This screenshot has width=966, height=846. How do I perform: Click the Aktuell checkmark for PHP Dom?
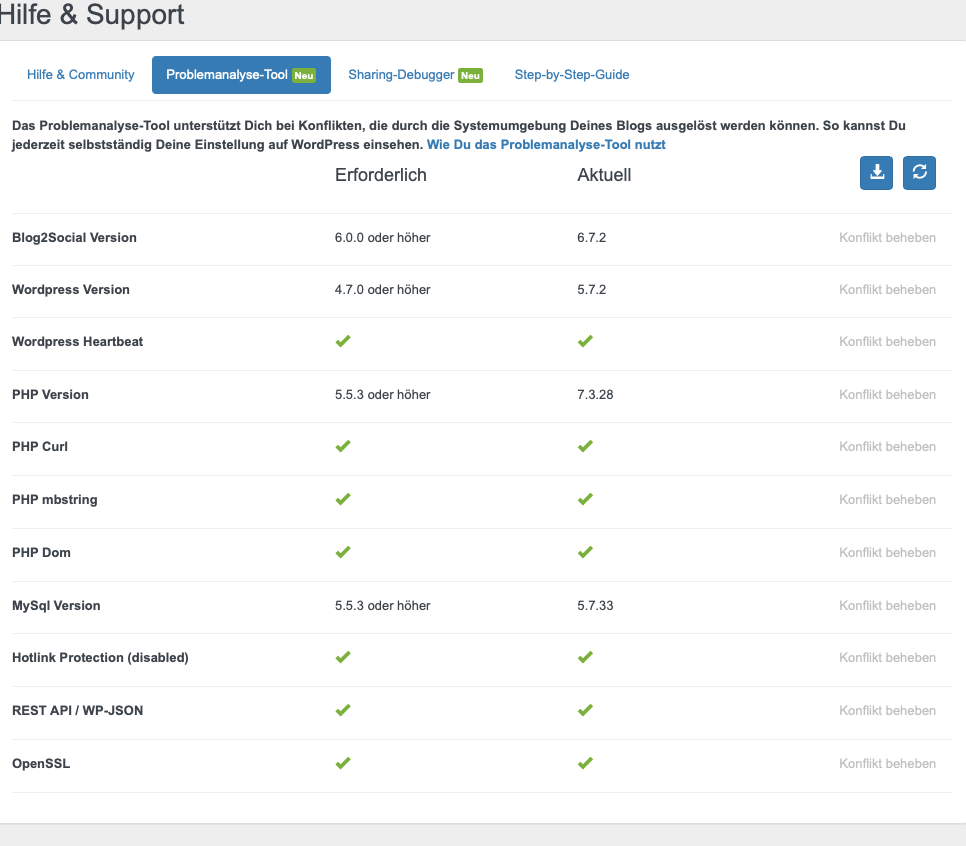pos(585,552)
